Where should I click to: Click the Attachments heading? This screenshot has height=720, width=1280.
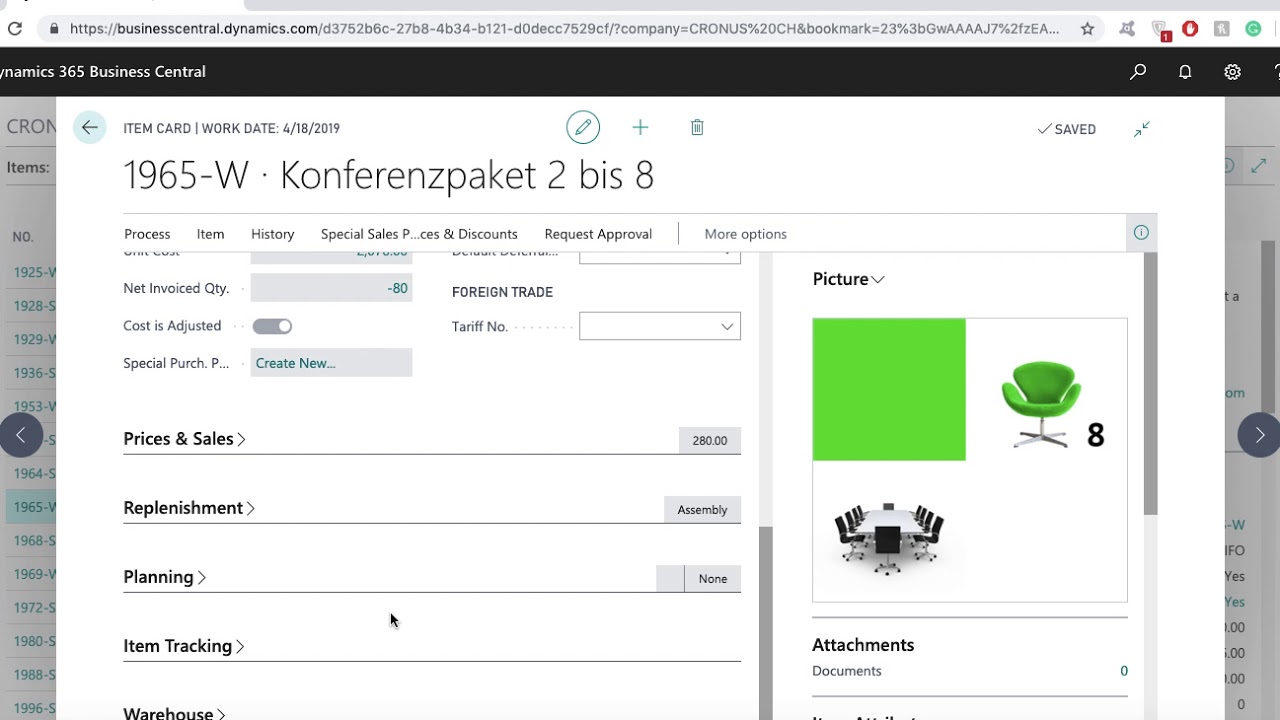coord(863,645)
